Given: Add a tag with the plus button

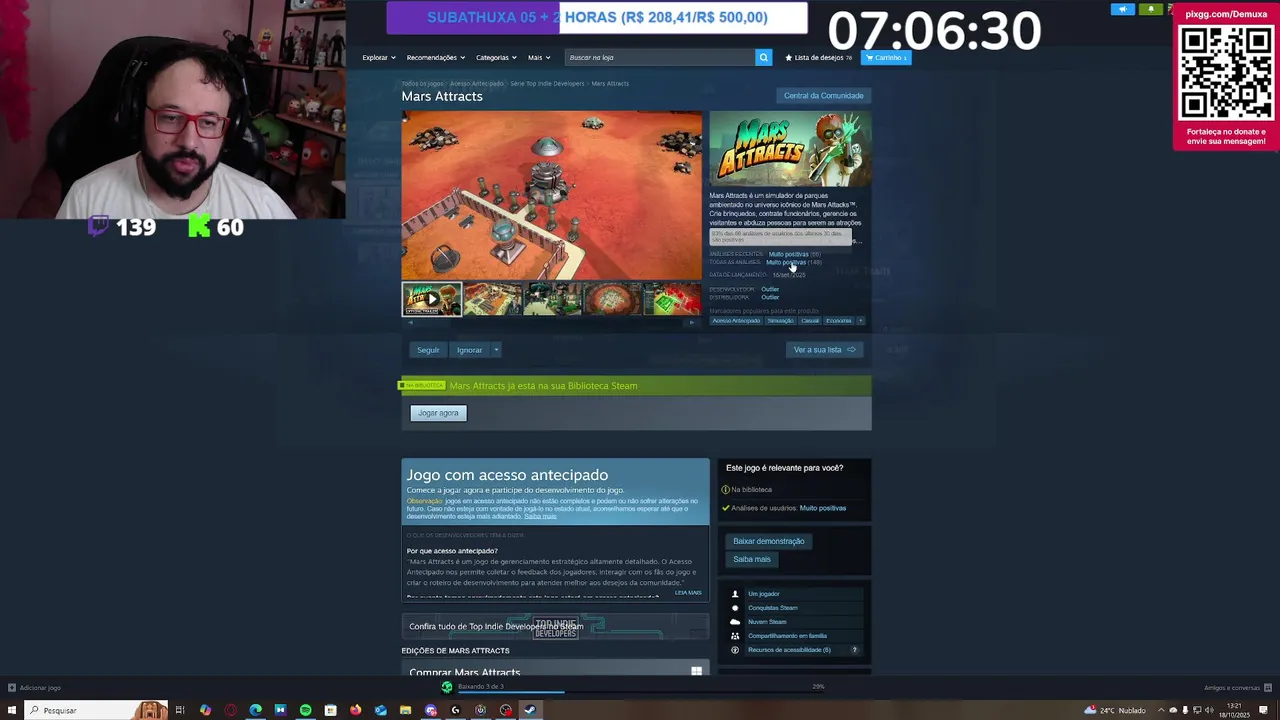Looking at the screenshot, I should pyautogui.click(x=860, y=320).
